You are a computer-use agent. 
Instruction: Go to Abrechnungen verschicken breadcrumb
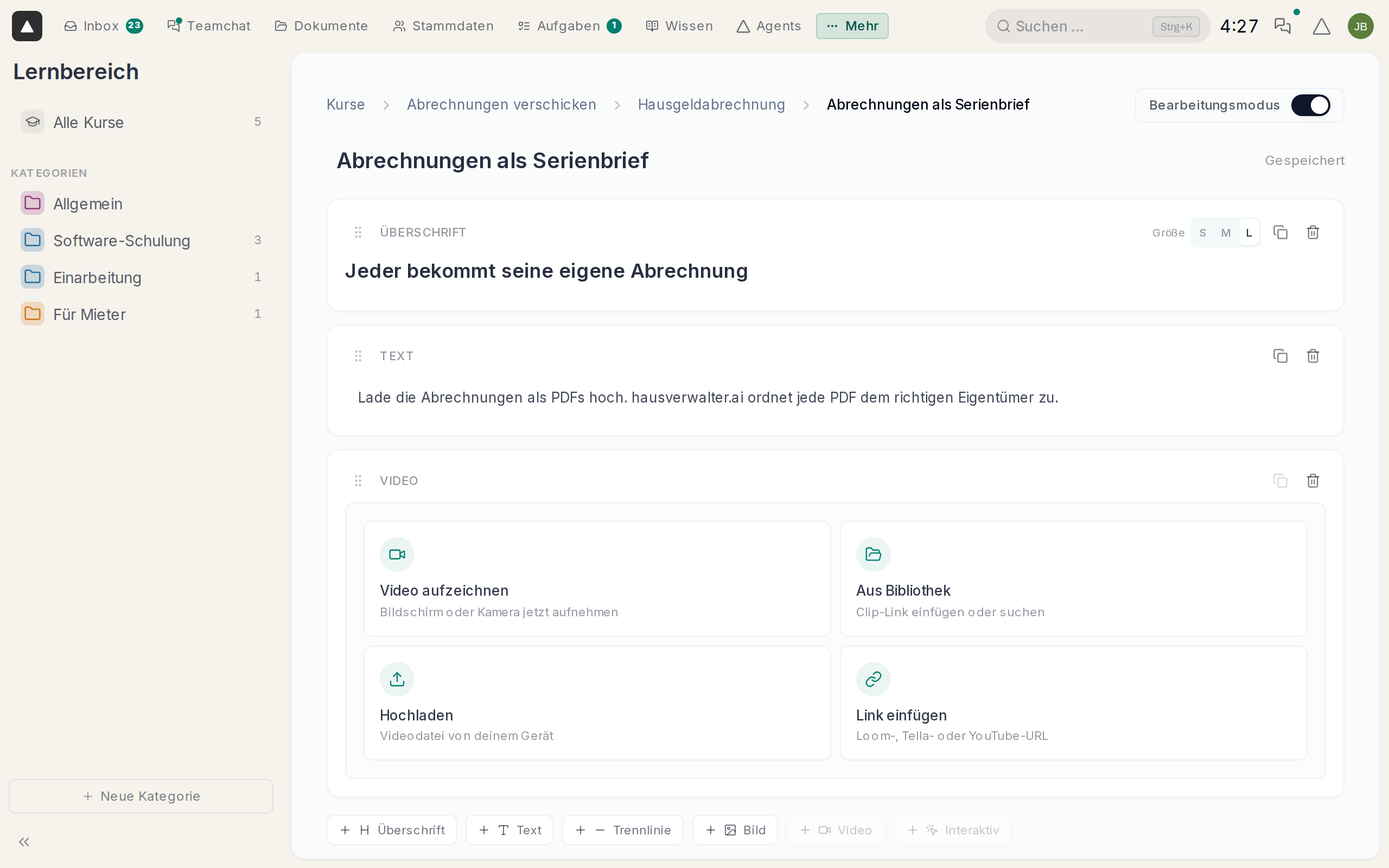(x=502, y=105)
